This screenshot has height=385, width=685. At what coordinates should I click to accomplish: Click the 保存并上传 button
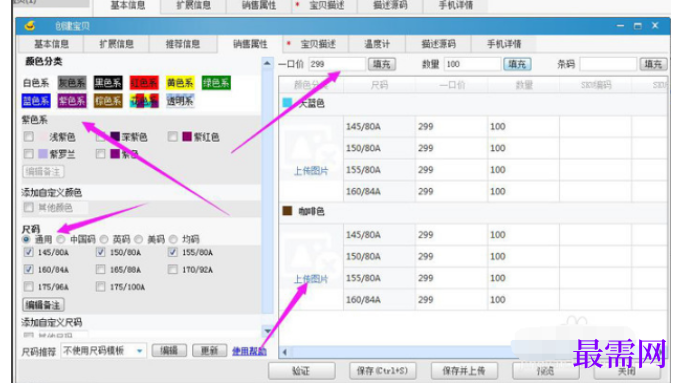464,371
